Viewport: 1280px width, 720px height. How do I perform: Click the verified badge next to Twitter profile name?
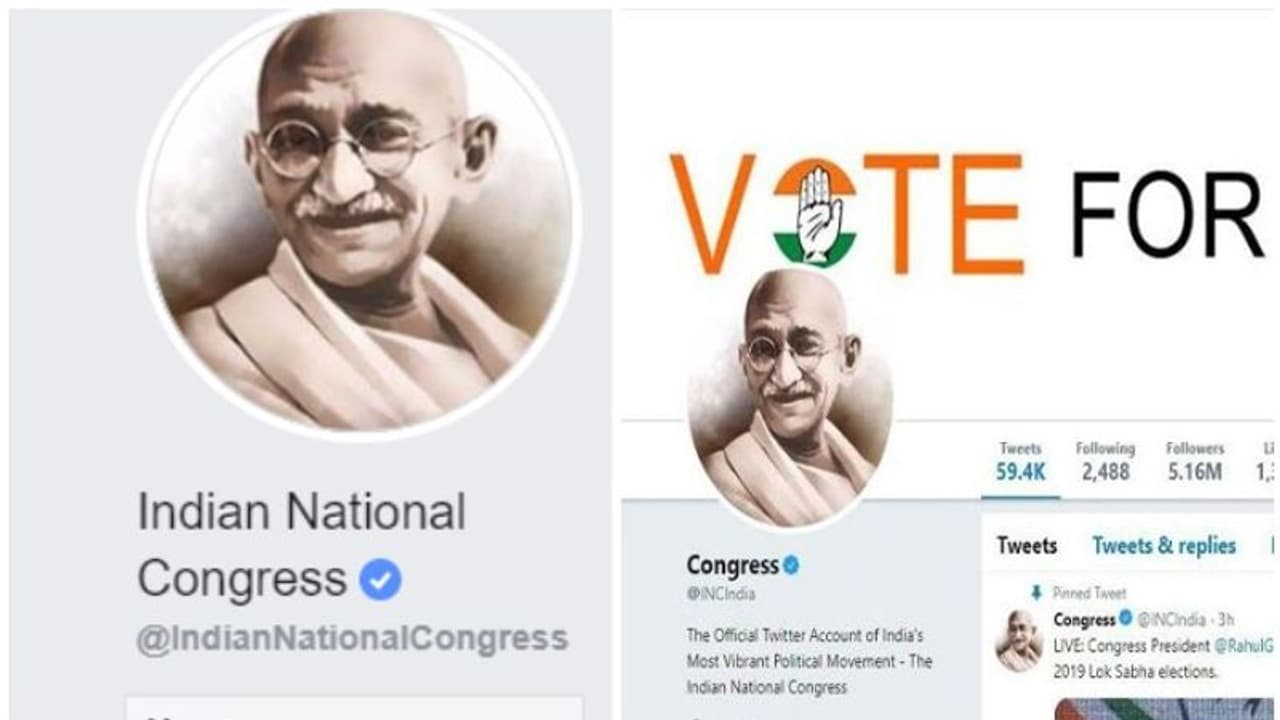click(x=791, y=565)
